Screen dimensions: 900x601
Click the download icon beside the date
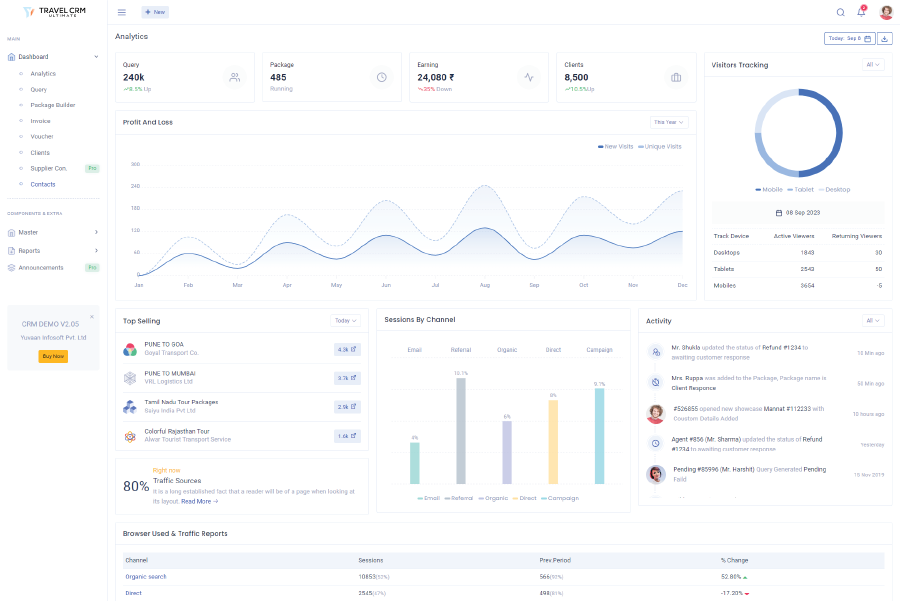885,39
